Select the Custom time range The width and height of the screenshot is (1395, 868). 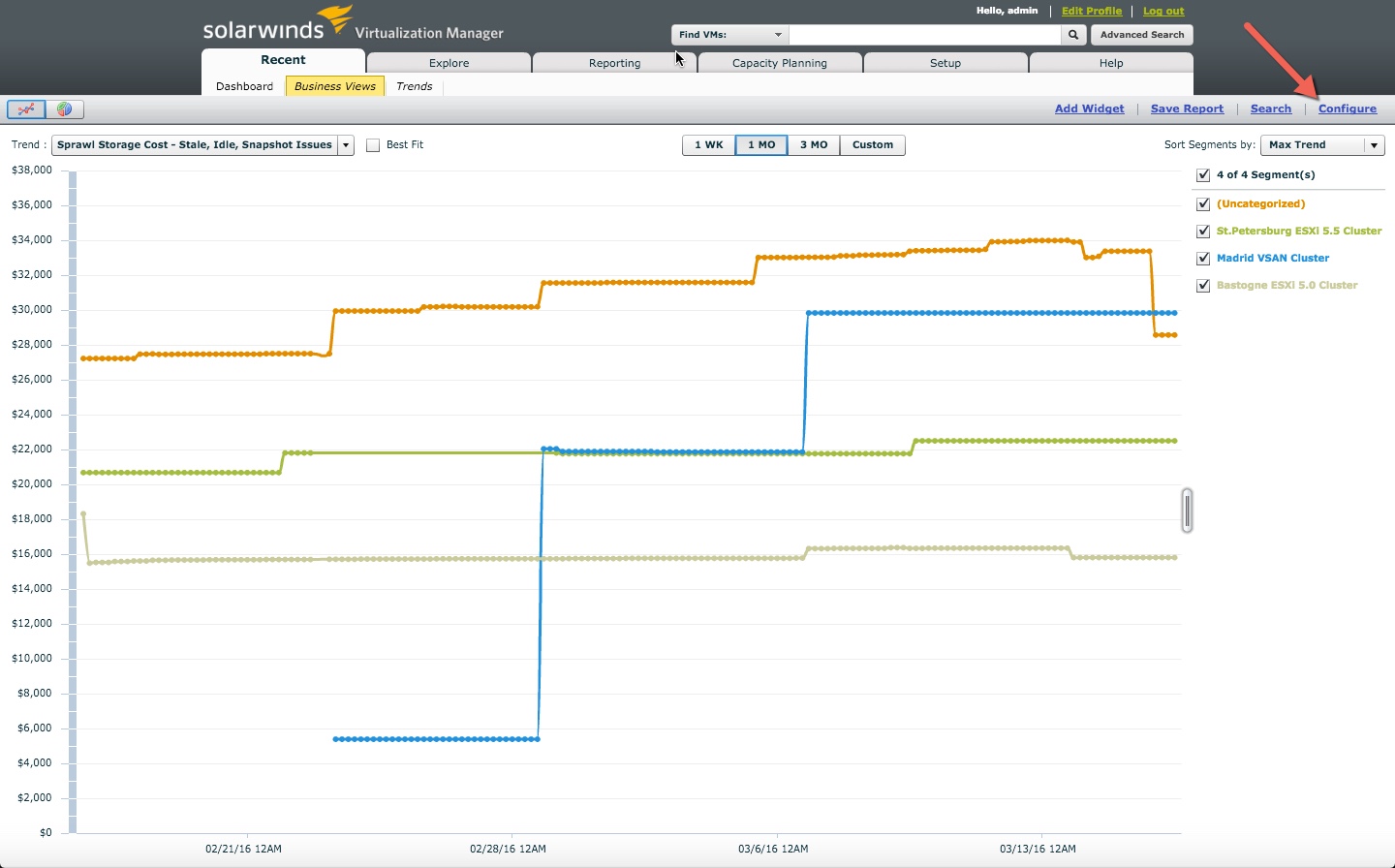click(873, 145)
